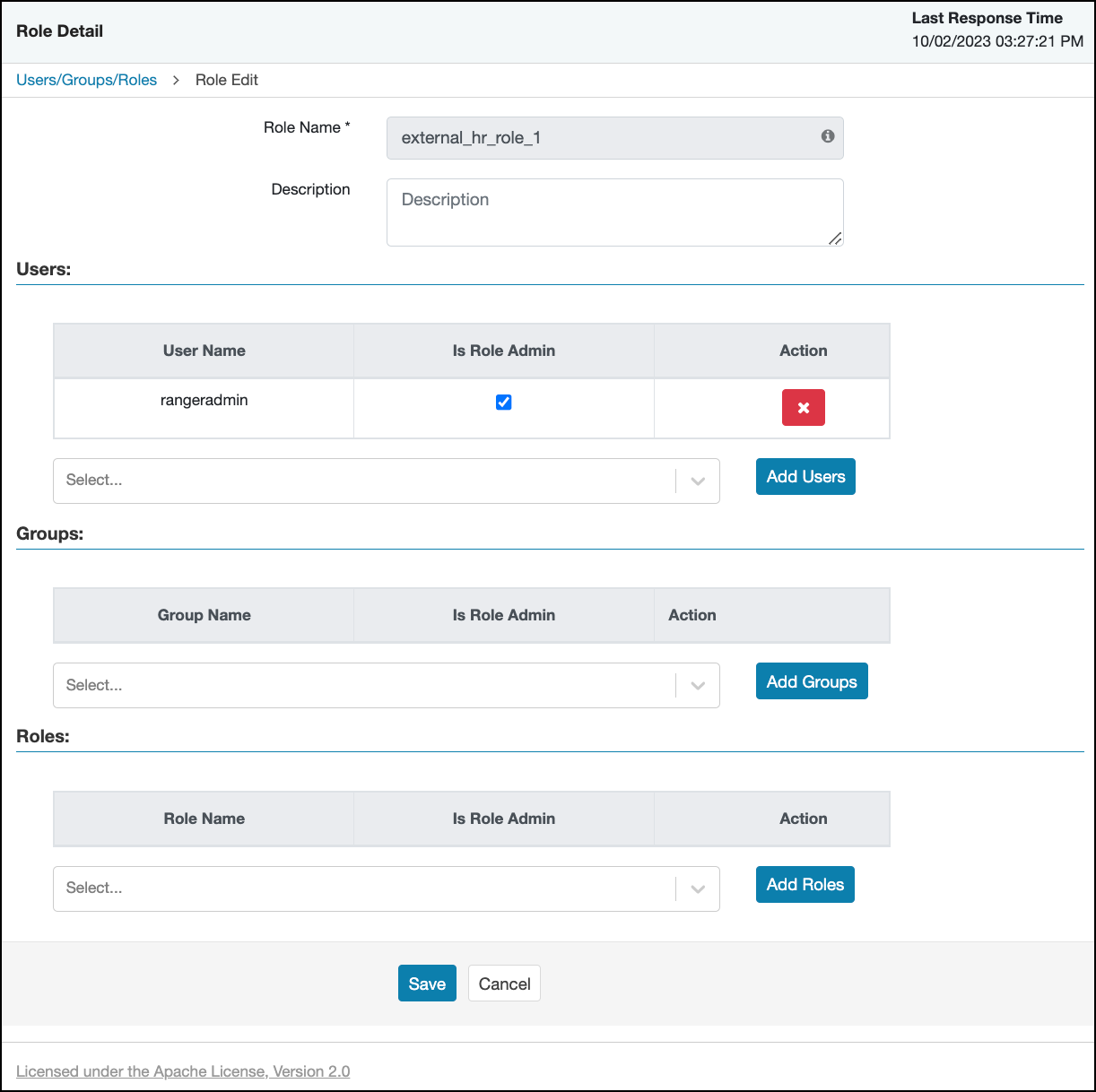Click inside the Description text area
Image resolution: width=1096 pixels, height=1092 pixels.
[x=614, y=212]
